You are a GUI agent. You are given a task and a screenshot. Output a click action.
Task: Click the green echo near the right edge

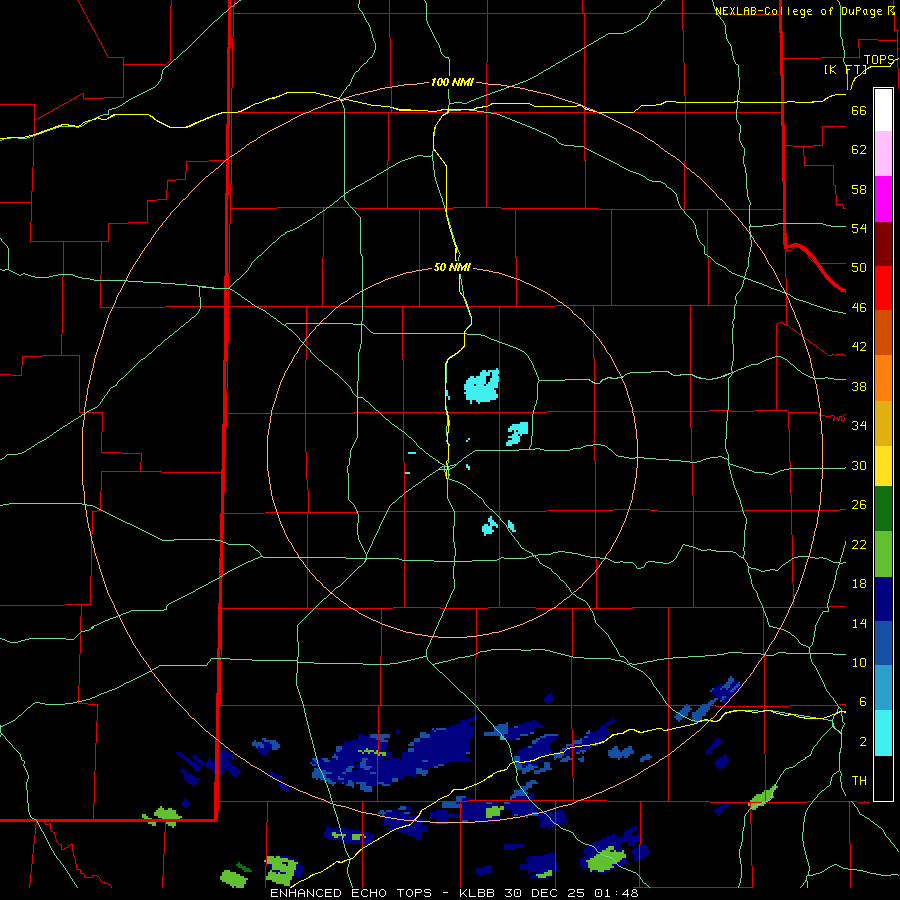[x=763, y=797]
